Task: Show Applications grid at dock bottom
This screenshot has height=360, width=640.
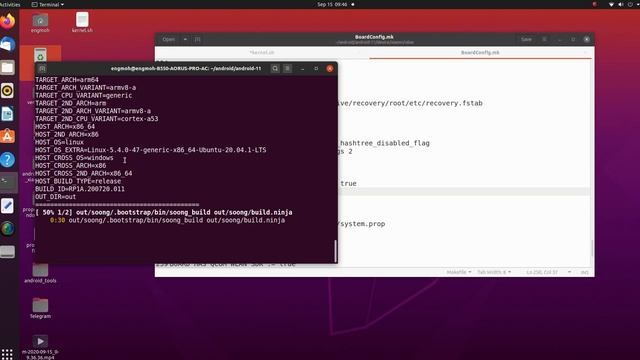Action: (7, 354)
